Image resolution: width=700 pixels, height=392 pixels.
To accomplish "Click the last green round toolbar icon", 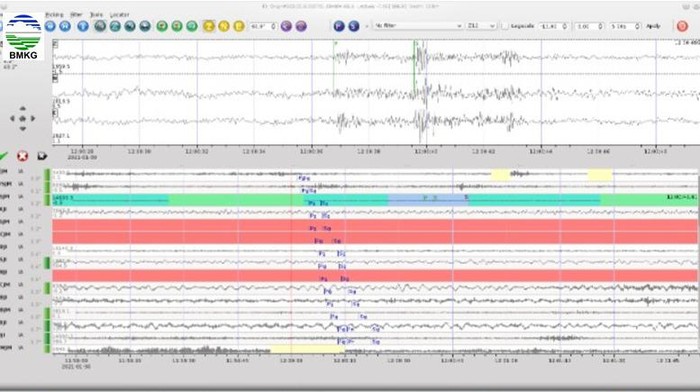I will [x=192, y=26].
